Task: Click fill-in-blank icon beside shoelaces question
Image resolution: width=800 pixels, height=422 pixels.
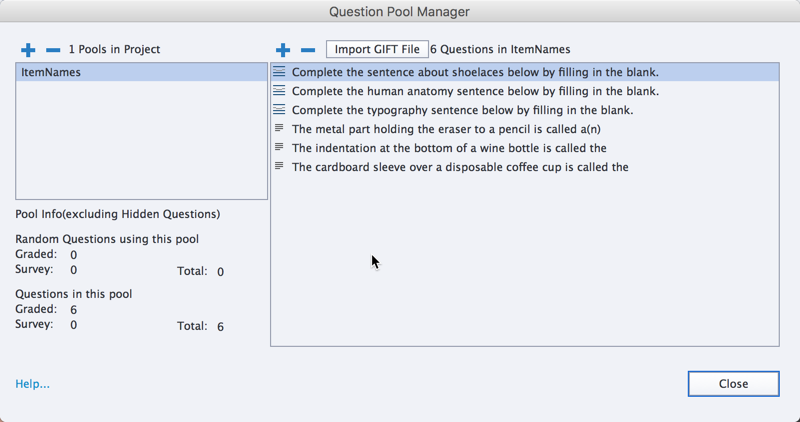Action: (279, 72)
